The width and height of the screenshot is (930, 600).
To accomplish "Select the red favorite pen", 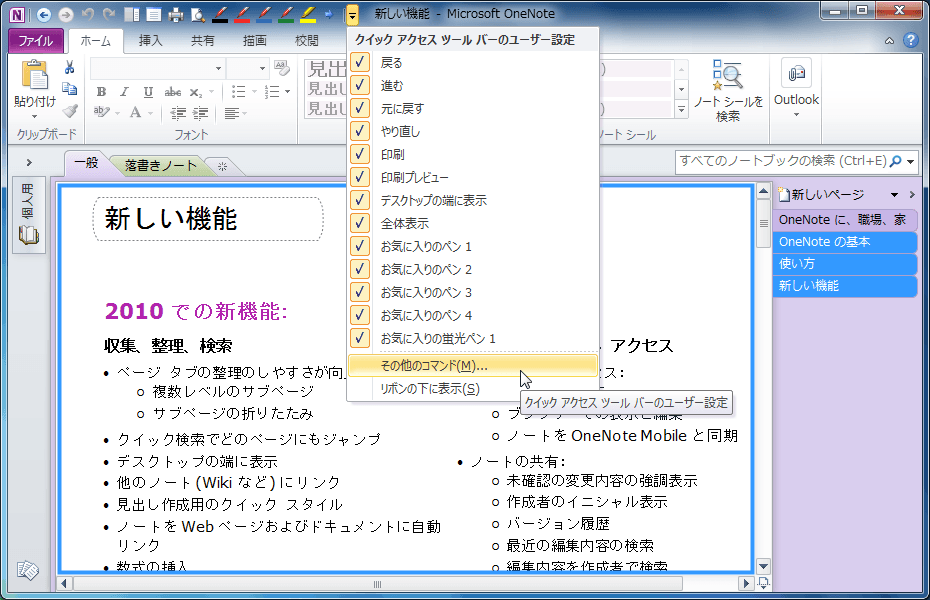I will click(x=242, y=14).
